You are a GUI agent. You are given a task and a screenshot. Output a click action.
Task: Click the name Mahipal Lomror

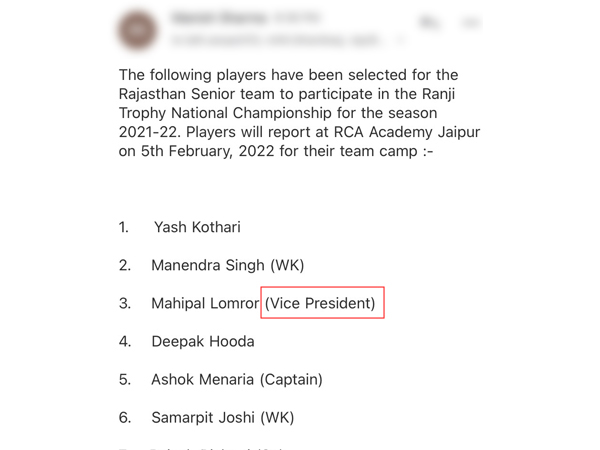point(204,303)
